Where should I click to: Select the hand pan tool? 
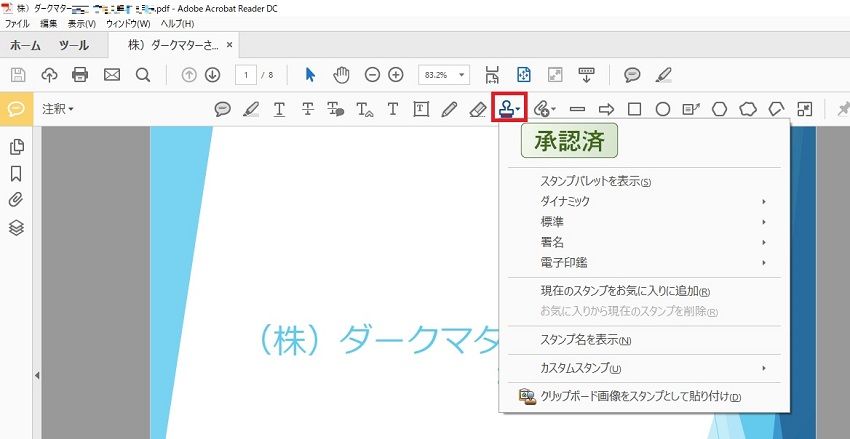(341, 75)
